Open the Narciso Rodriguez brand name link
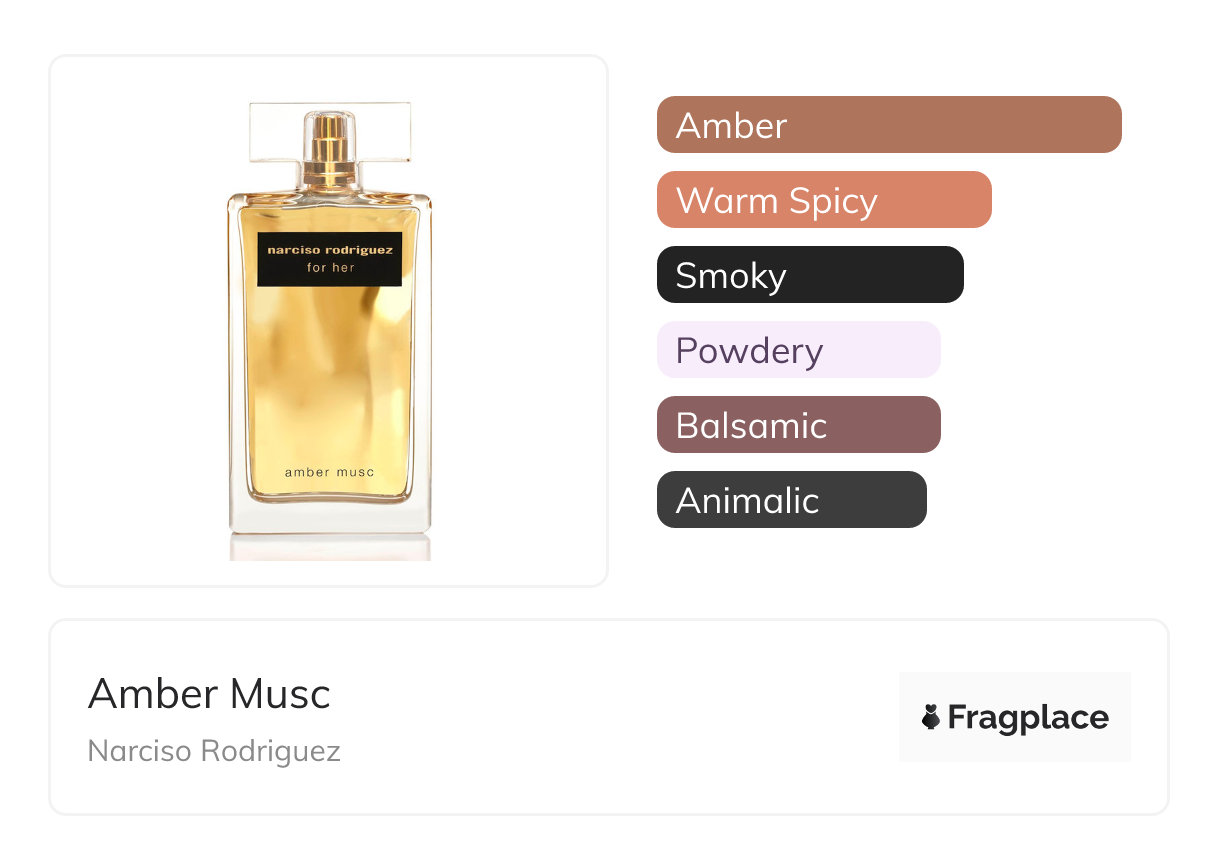The image size is (1218, 864). click(x=214, y=751)
